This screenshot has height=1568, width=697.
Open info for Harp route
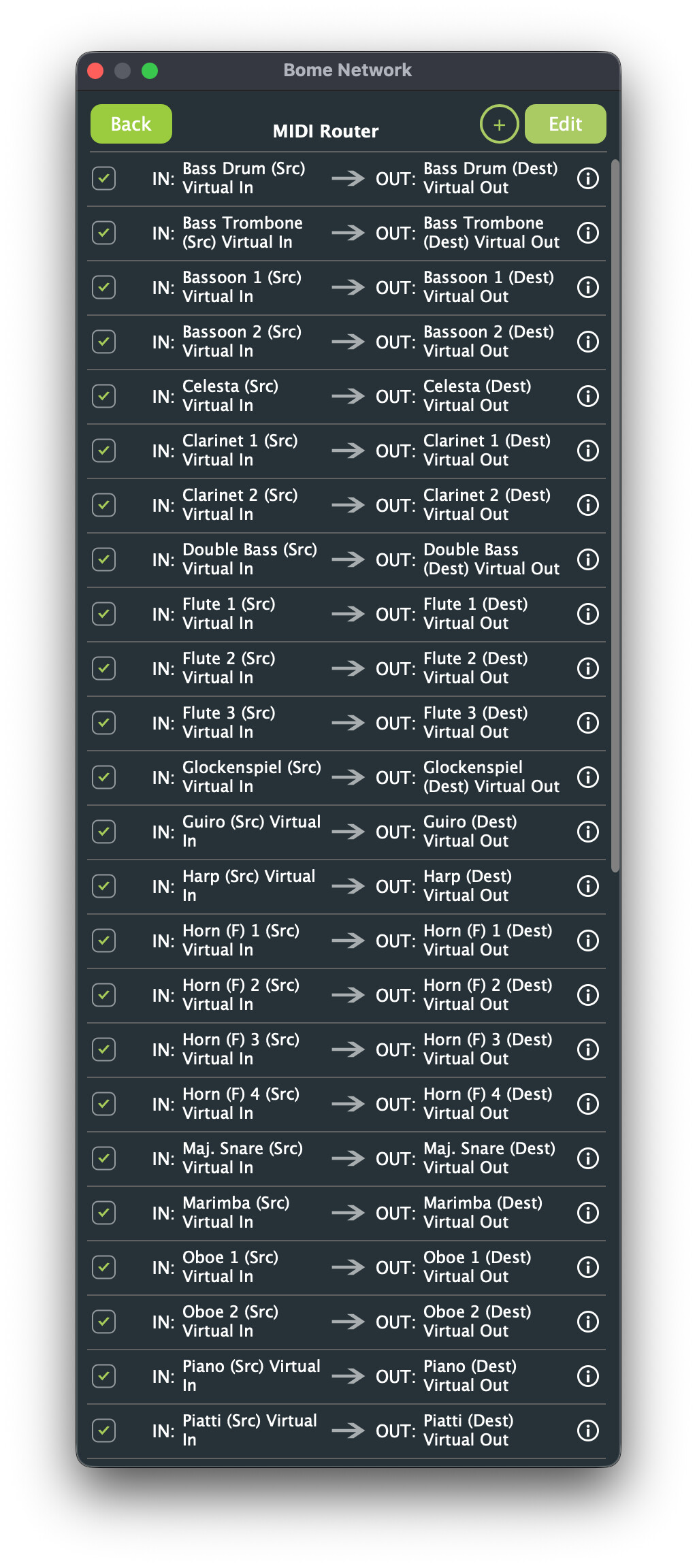[587, 886]
